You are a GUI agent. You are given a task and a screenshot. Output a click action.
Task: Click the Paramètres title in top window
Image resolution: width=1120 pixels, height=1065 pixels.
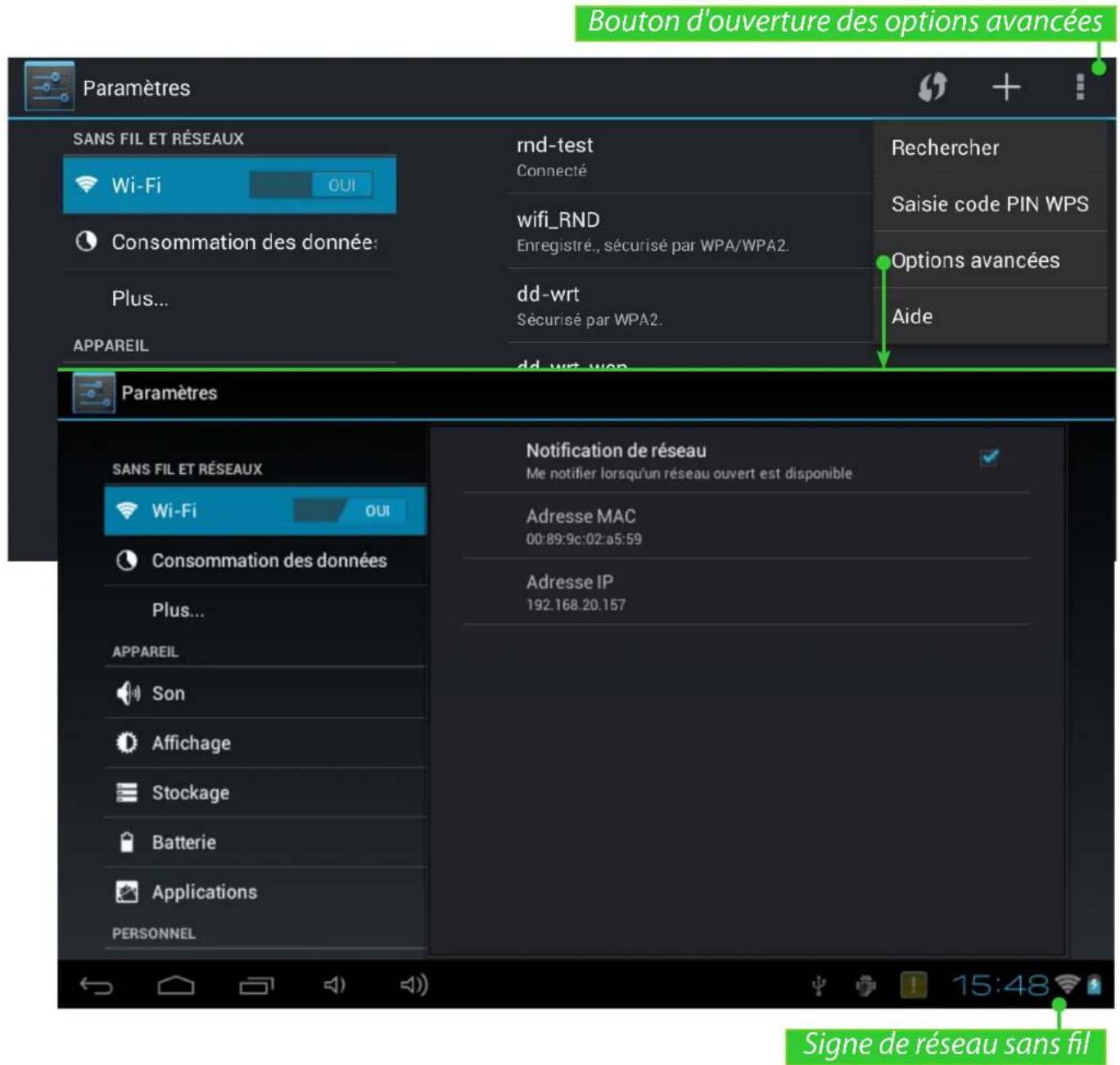[137, 88]
